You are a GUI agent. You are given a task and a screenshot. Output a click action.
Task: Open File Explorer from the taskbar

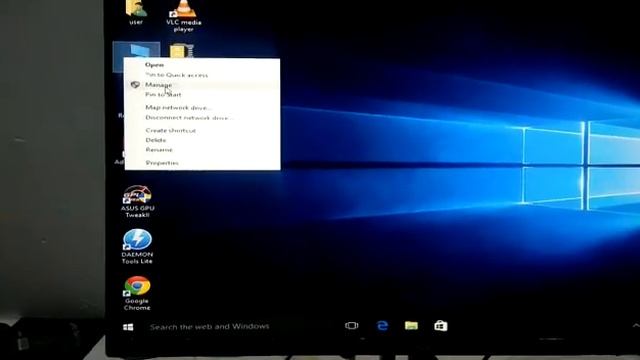tap(411, 325)
